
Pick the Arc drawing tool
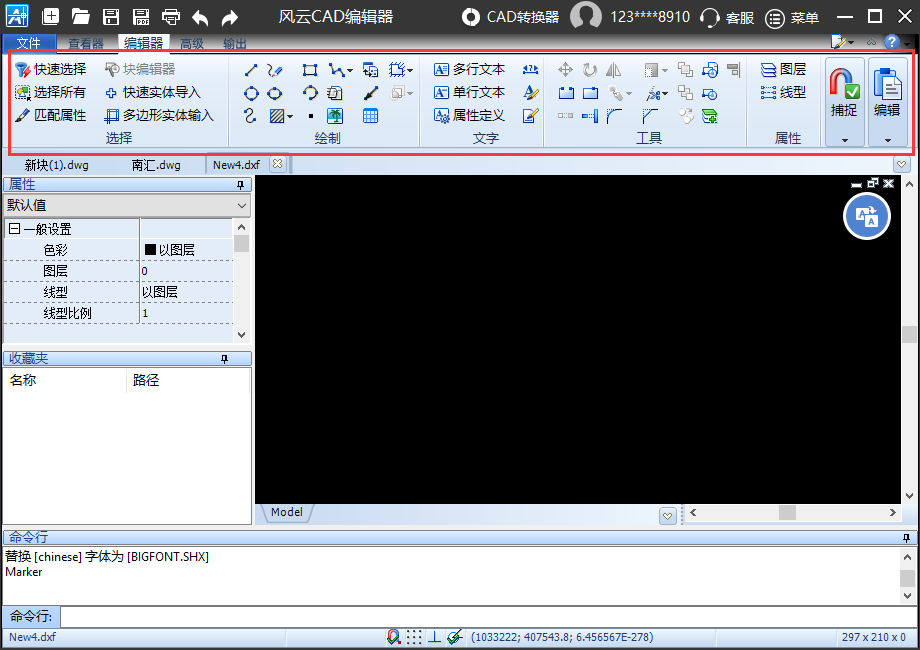point(310,93)
